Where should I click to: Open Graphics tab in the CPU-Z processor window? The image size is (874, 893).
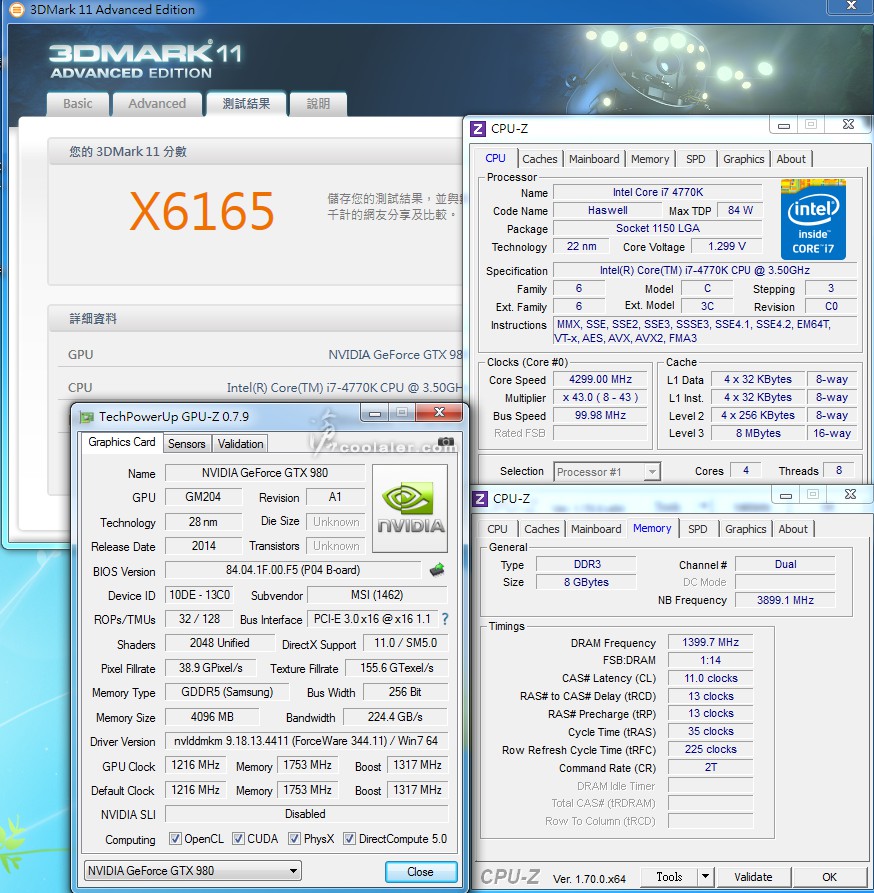(x=744, y=159)
